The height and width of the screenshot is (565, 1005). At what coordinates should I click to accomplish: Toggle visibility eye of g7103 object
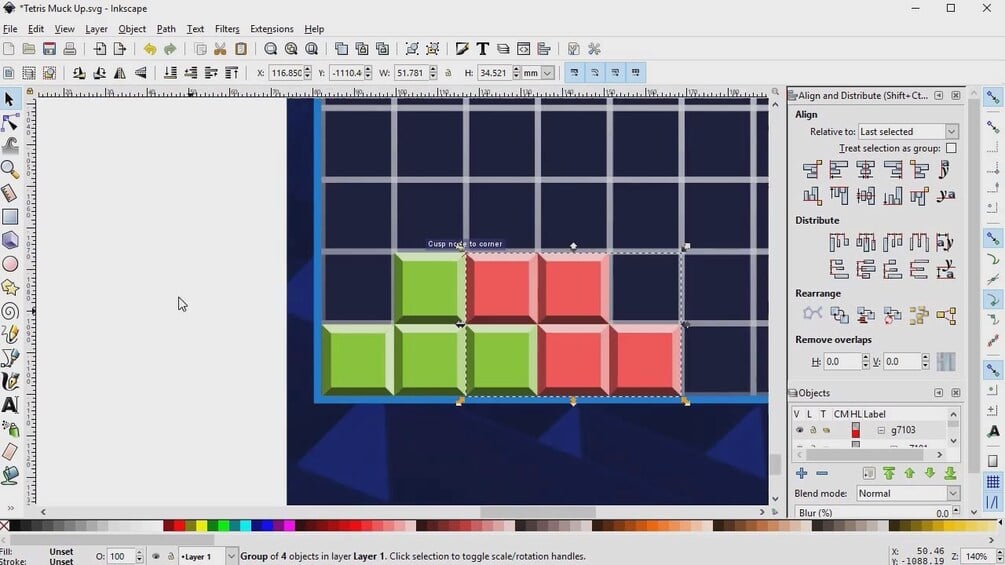pyautogui.click(x=799, y=430)
